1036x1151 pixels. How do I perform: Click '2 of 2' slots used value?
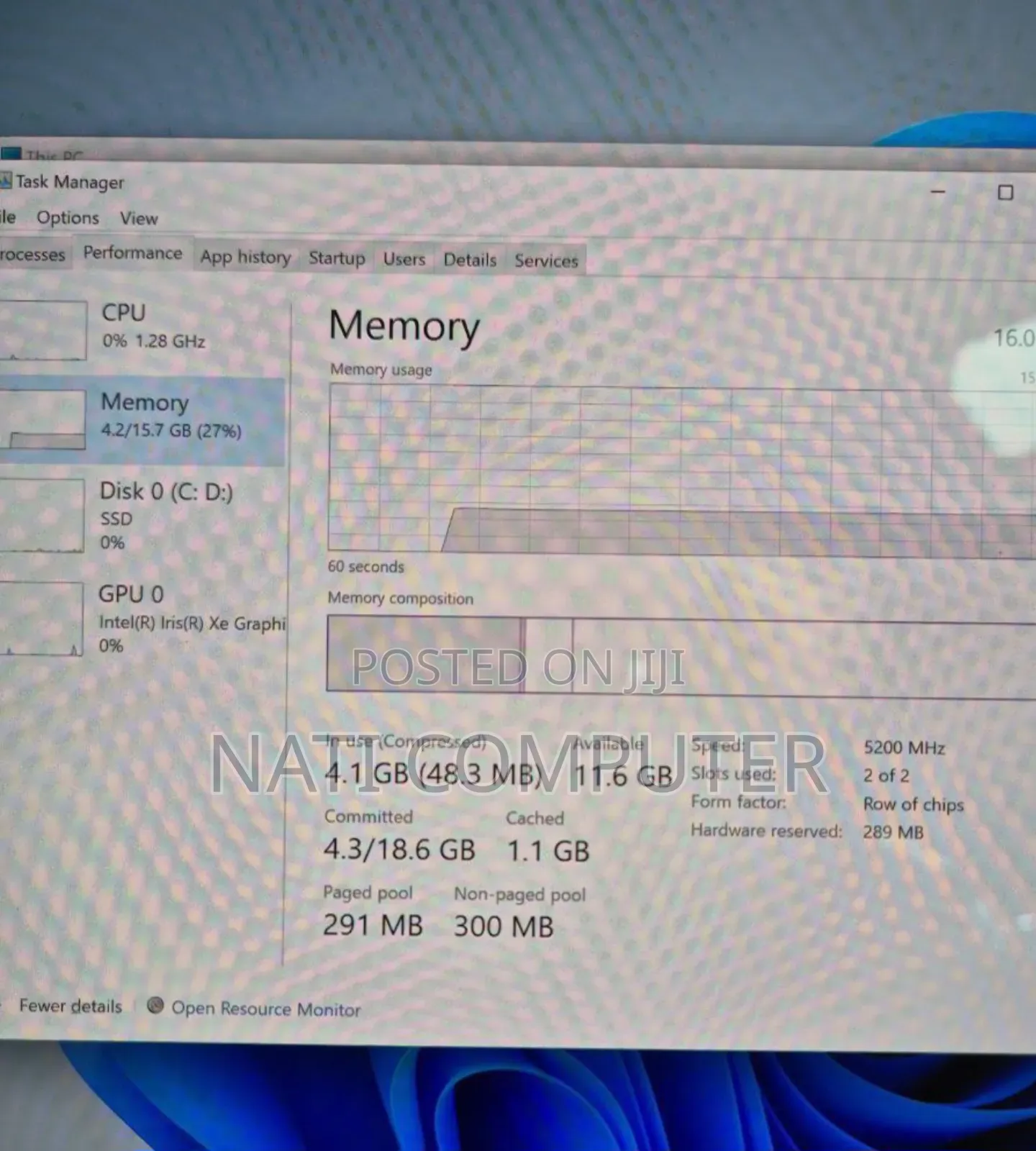click(x=886, y=775)
